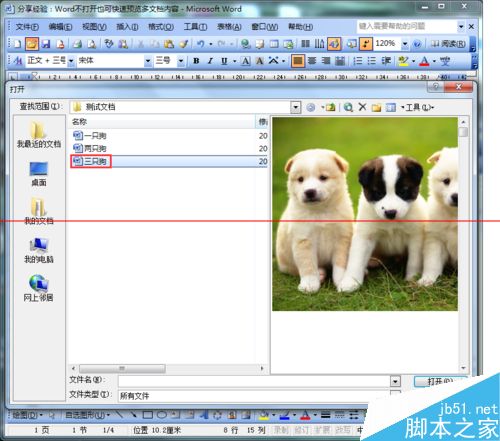Go to 网上邻居 in dialog sidebar
The height and width of the screenshot is (441, 500).
pyautogui.click(x=38, y=288)
